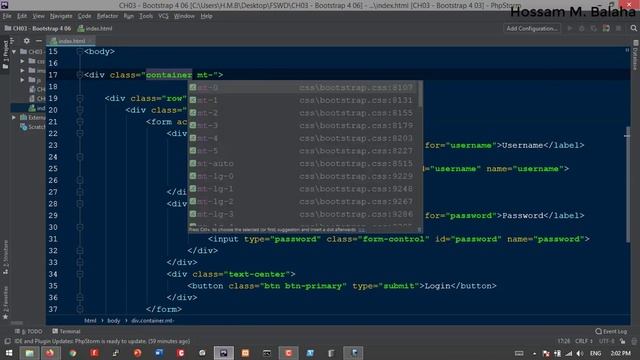640x360 pixels.
Task: Click the Stop icon in the toolbar
Action: point(618,28)
